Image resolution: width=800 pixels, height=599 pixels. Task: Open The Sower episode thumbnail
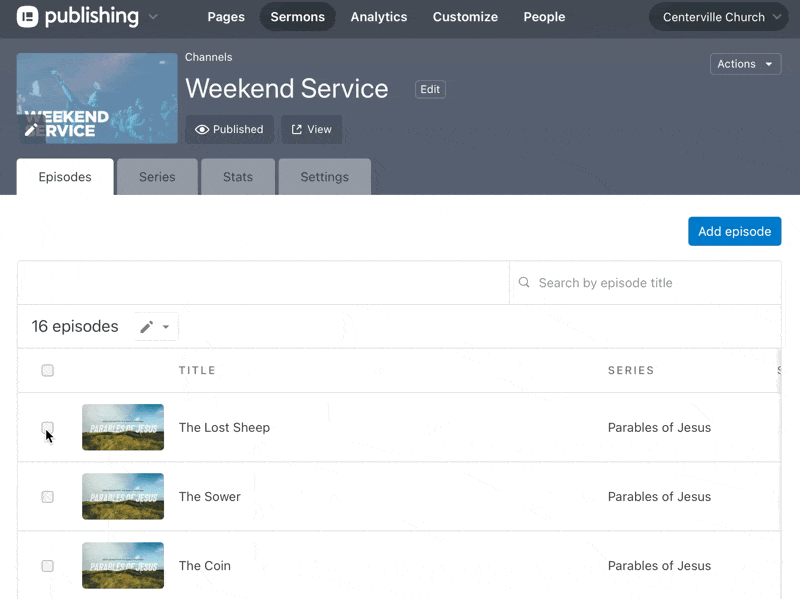click(x=123, y=496)
